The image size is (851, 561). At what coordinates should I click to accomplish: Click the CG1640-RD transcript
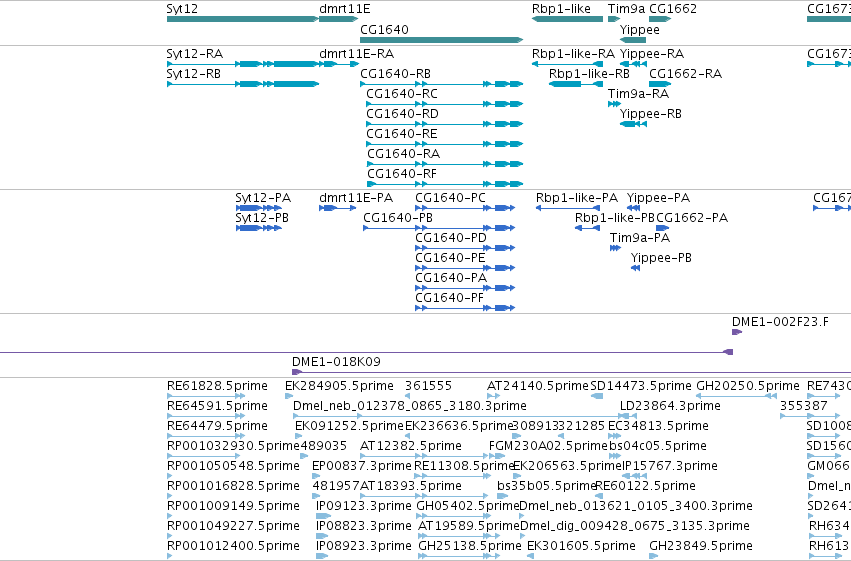click(445, 124)
